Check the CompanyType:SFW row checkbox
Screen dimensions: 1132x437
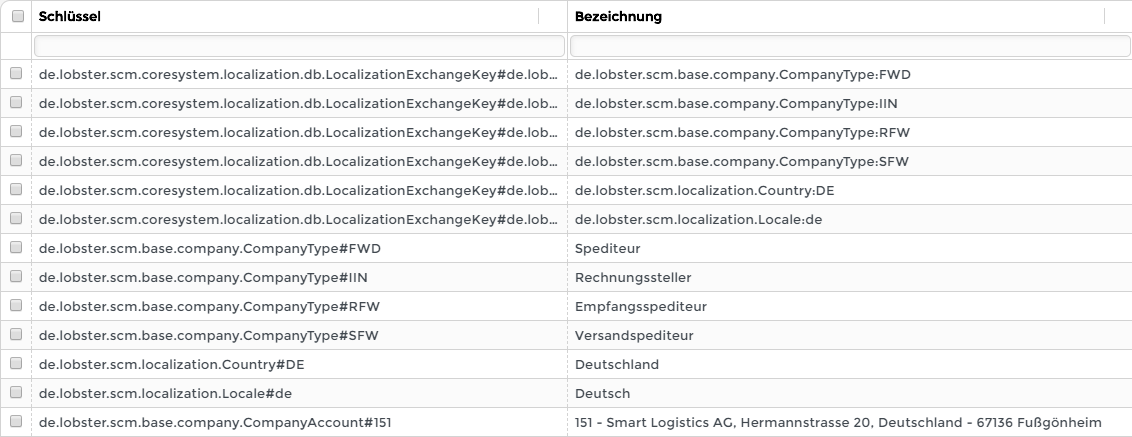pos(16,161)
